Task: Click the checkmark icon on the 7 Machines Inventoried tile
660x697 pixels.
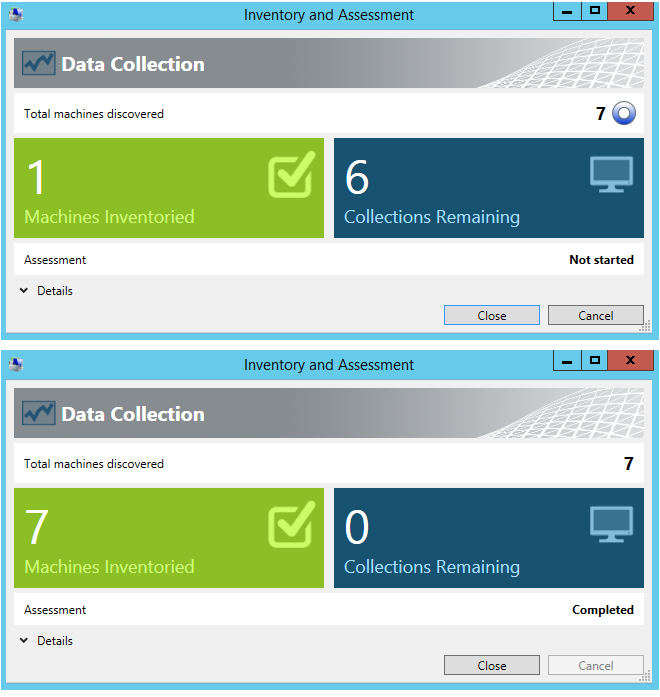Action: coord(291,525)
